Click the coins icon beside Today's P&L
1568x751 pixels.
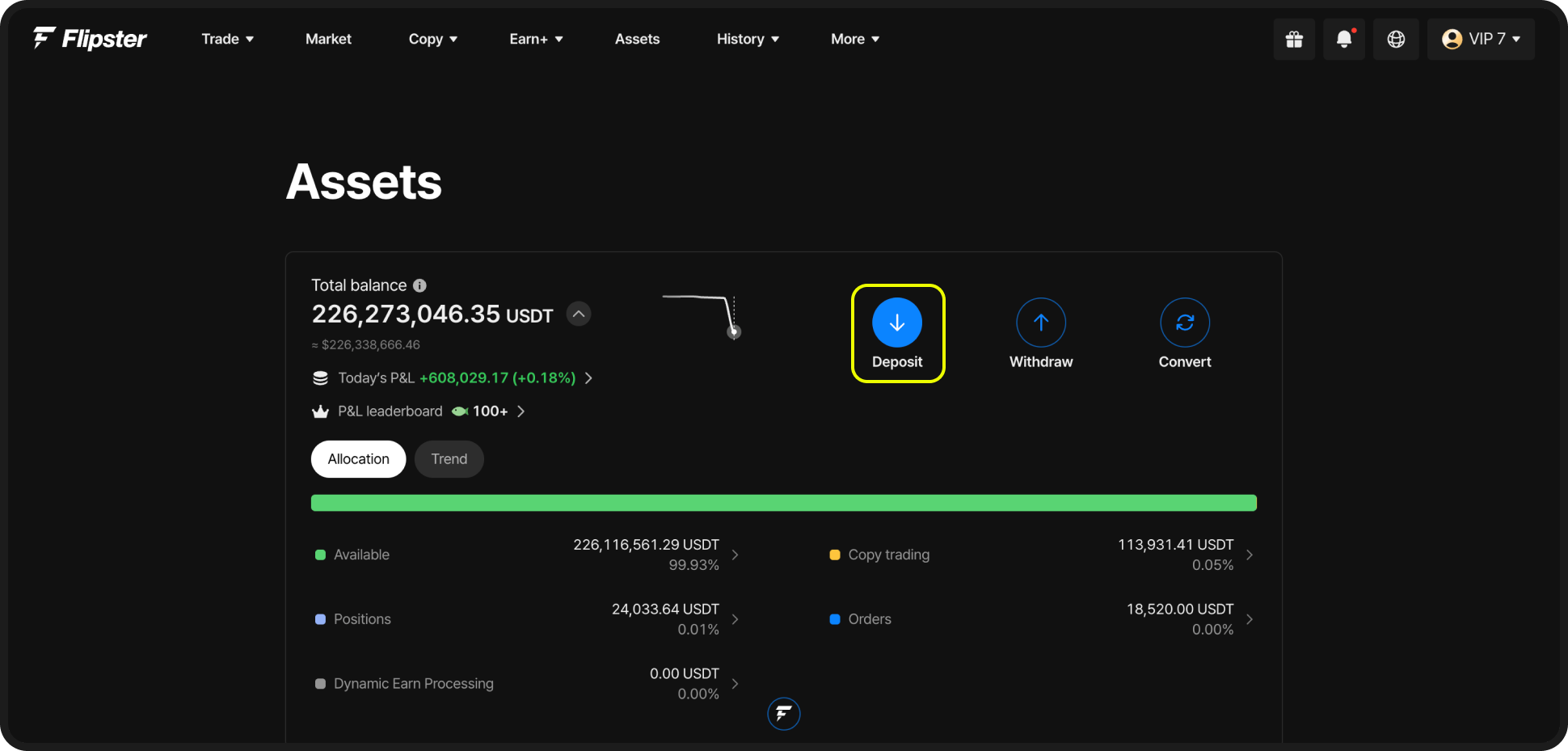[320, 378]
